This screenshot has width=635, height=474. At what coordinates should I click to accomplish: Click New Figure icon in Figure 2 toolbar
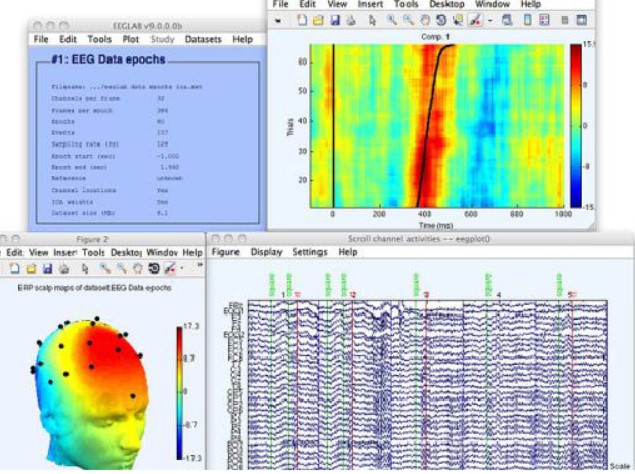[15, 268]
